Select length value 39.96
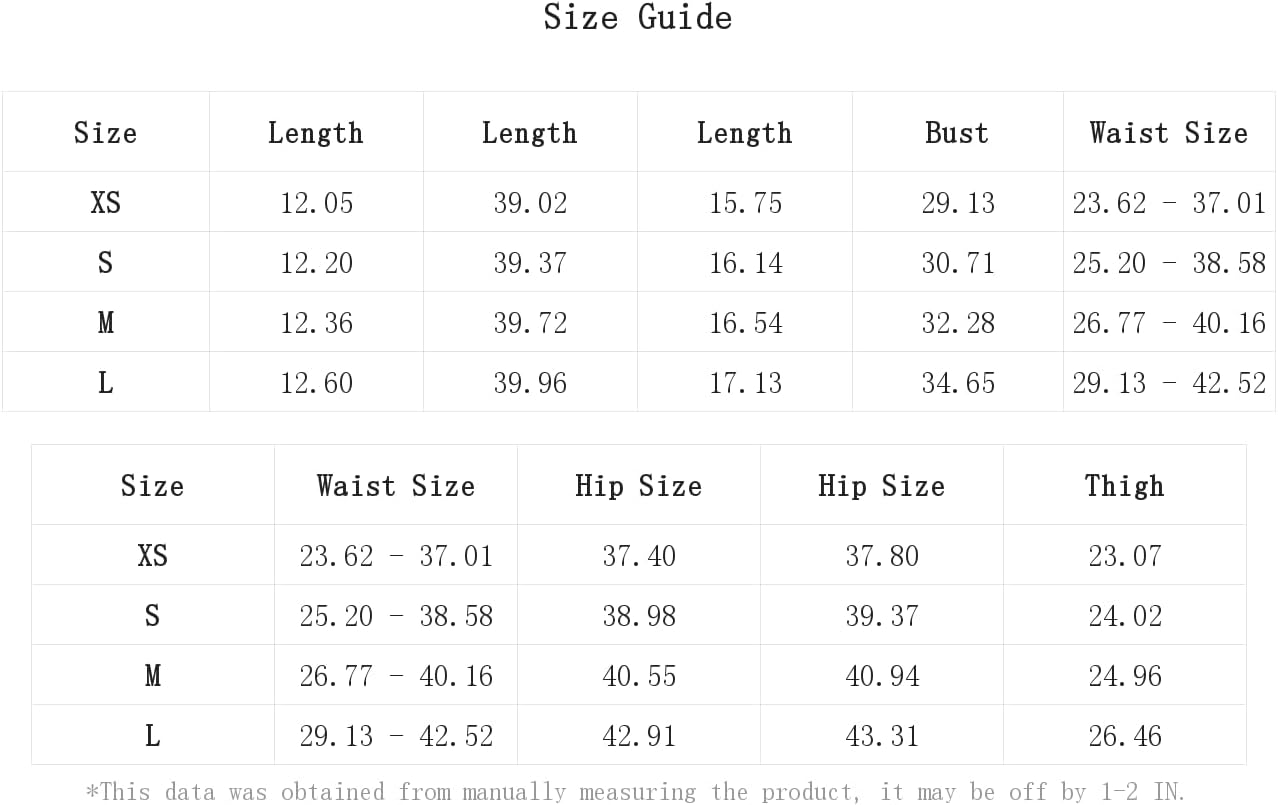The image size is (1278, 805). coord(530,383)
